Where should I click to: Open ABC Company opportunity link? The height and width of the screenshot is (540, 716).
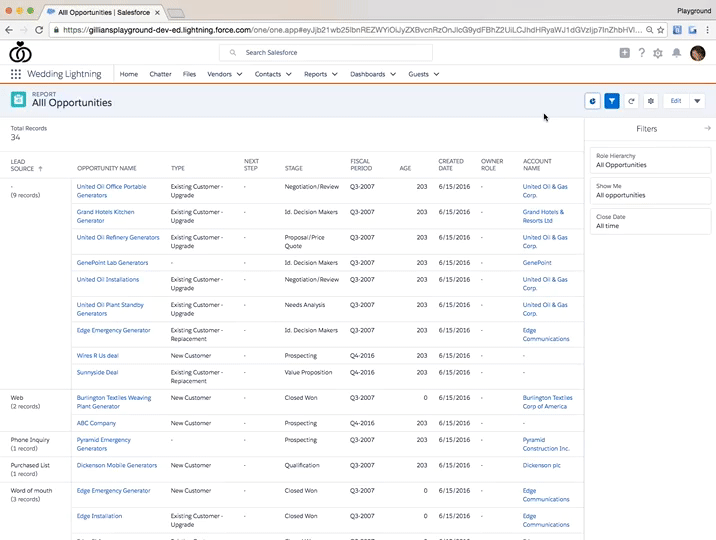point(96,423)
